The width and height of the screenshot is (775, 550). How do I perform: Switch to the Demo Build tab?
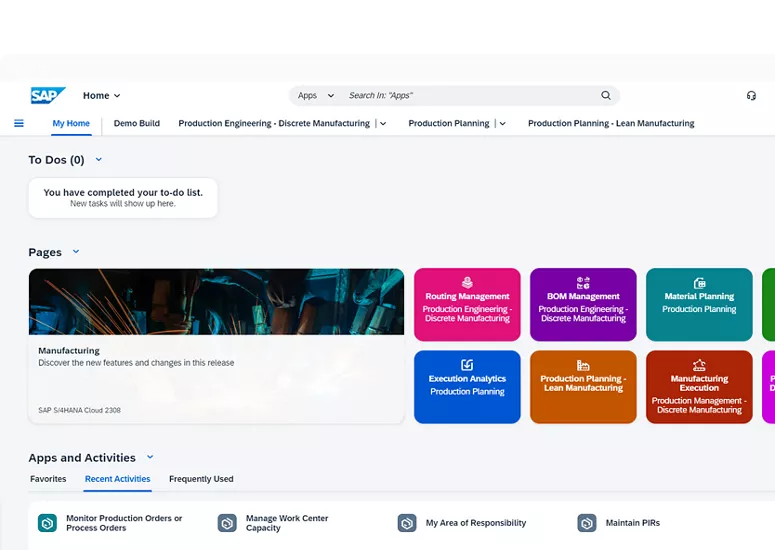tap(137, 124)
